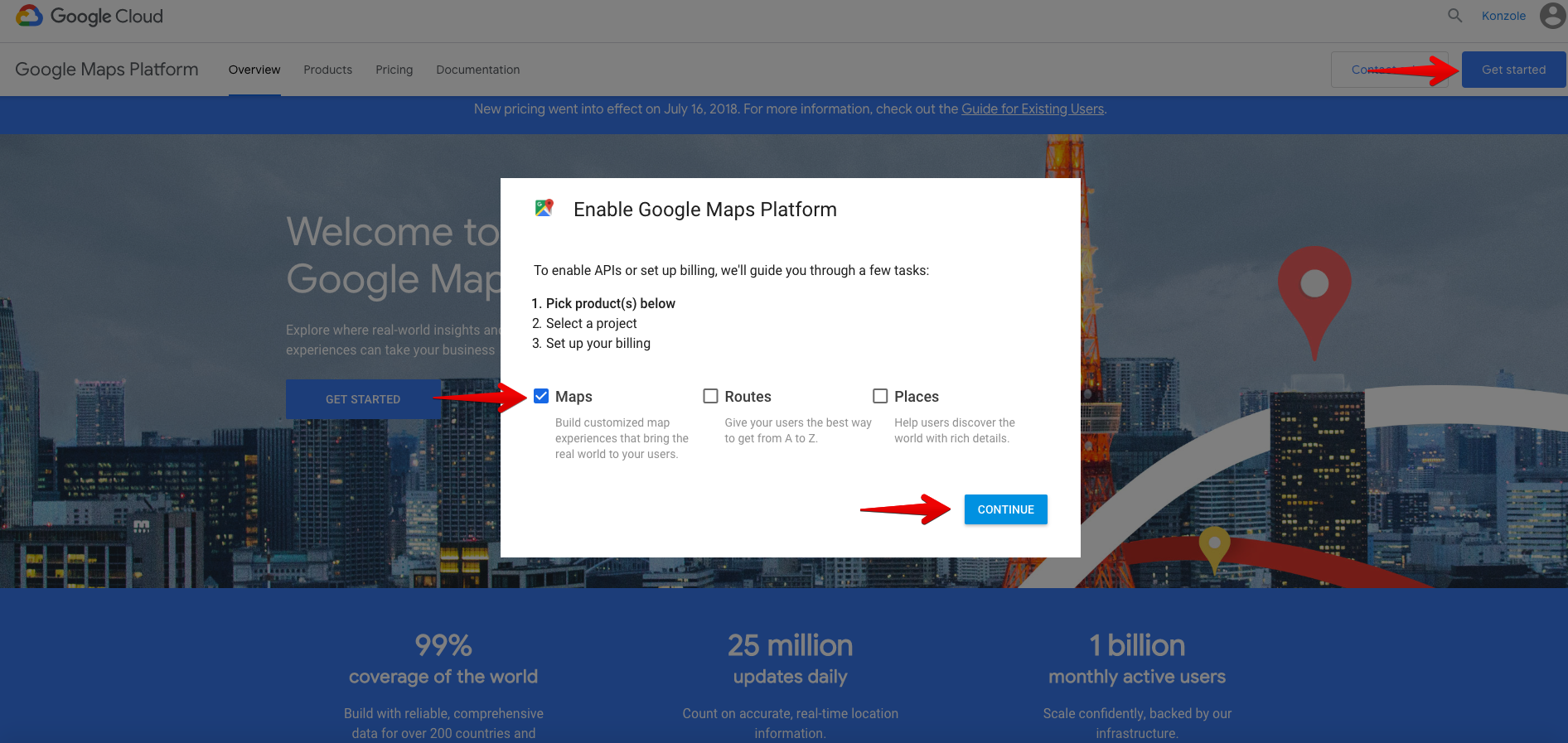Click the '99%' statistic
This screenshot has width=1568, height=743.
click(x=443, y=645)
